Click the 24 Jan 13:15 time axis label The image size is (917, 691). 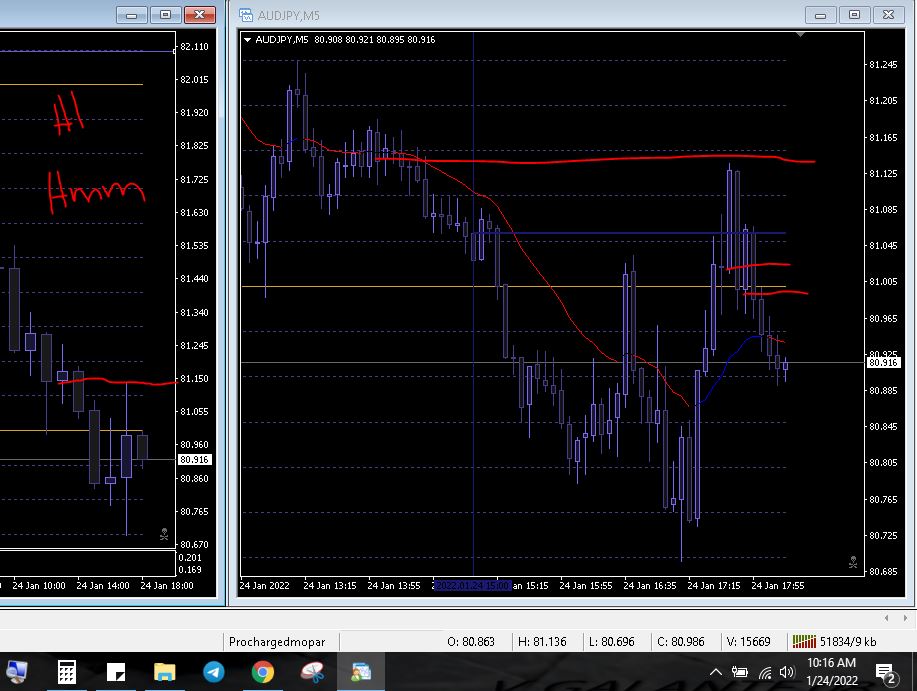pyautogui.click(x=329, y=585)
